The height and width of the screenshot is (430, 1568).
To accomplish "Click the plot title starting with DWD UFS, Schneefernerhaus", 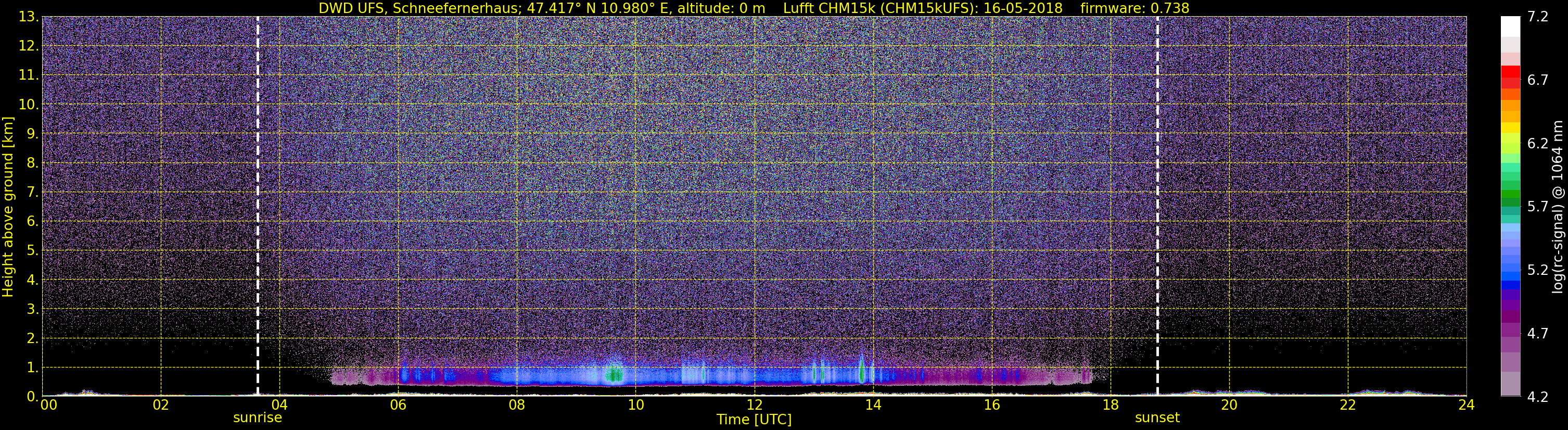I will (754, 8).
